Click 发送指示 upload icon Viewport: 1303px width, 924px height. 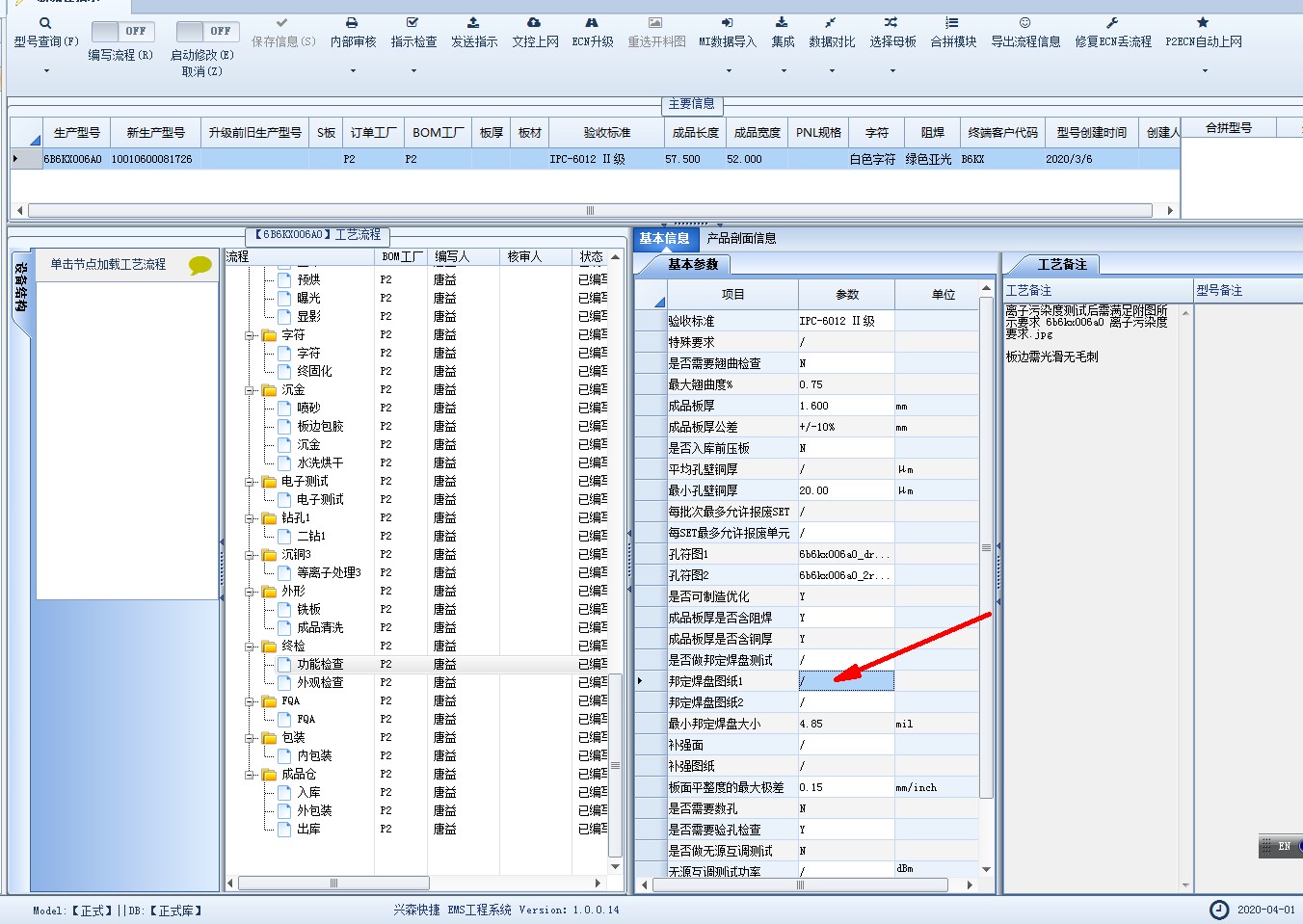(x=473, y=22)
